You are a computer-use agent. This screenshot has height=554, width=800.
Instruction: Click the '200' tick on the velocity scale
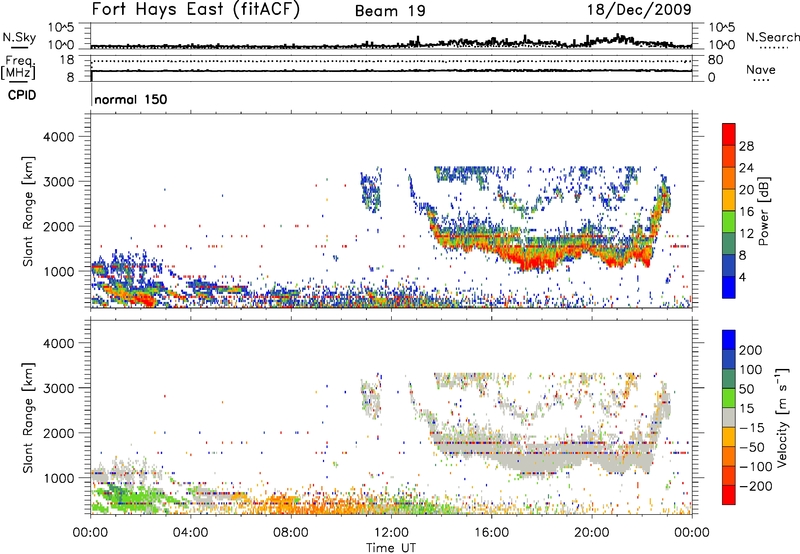[751, 350]
